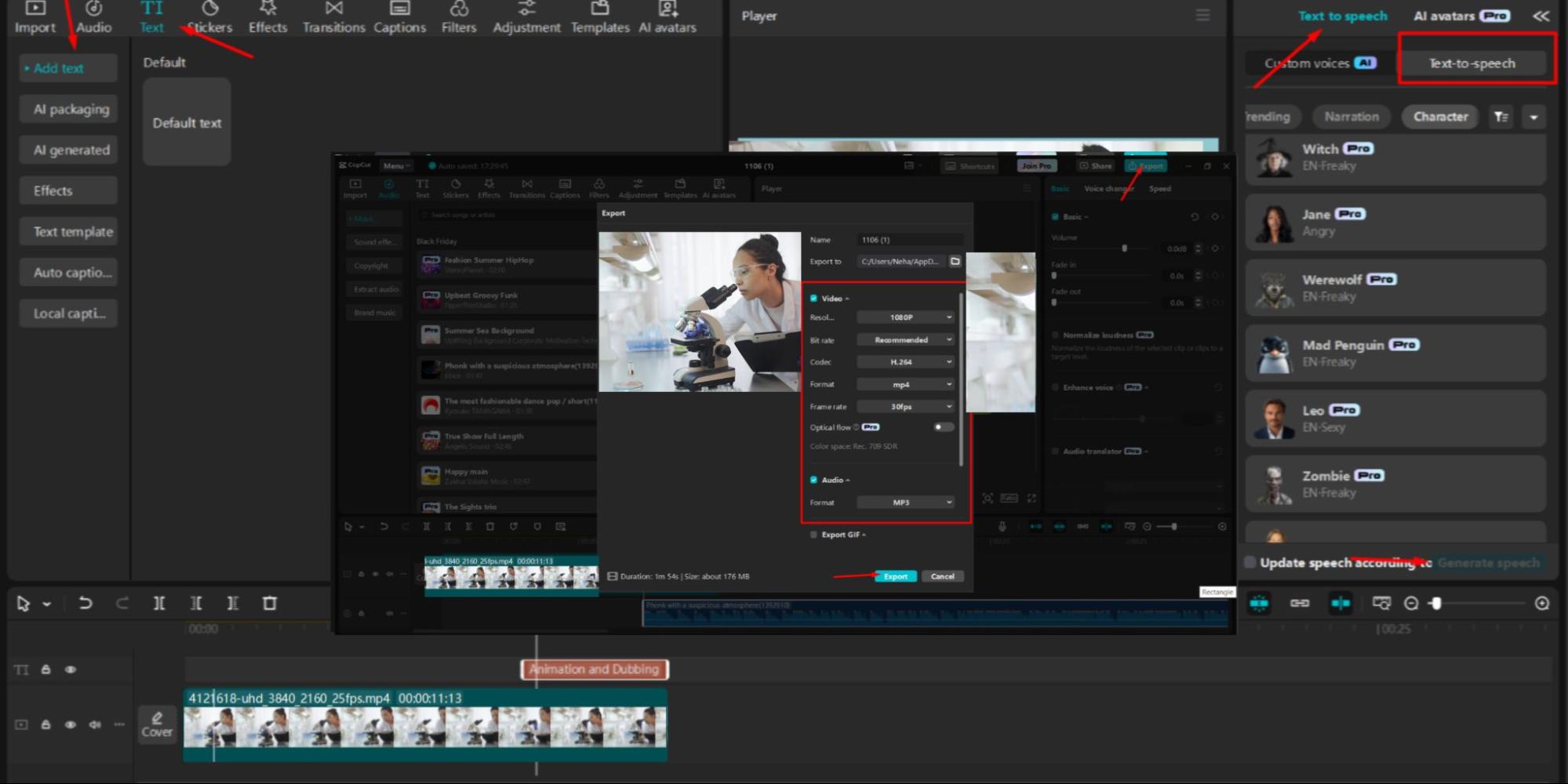
Task: Click the Delete trash icon in timeline toolbar
Action: click(270, 603)
